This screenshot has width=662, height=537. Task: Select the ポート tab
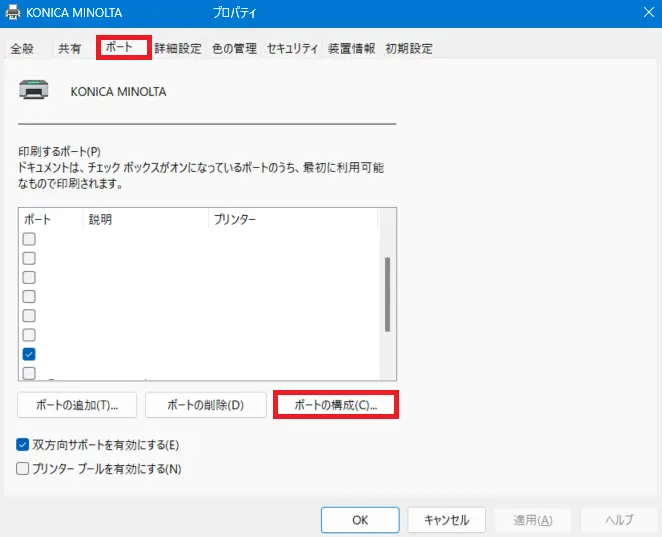tap(123, 47)
